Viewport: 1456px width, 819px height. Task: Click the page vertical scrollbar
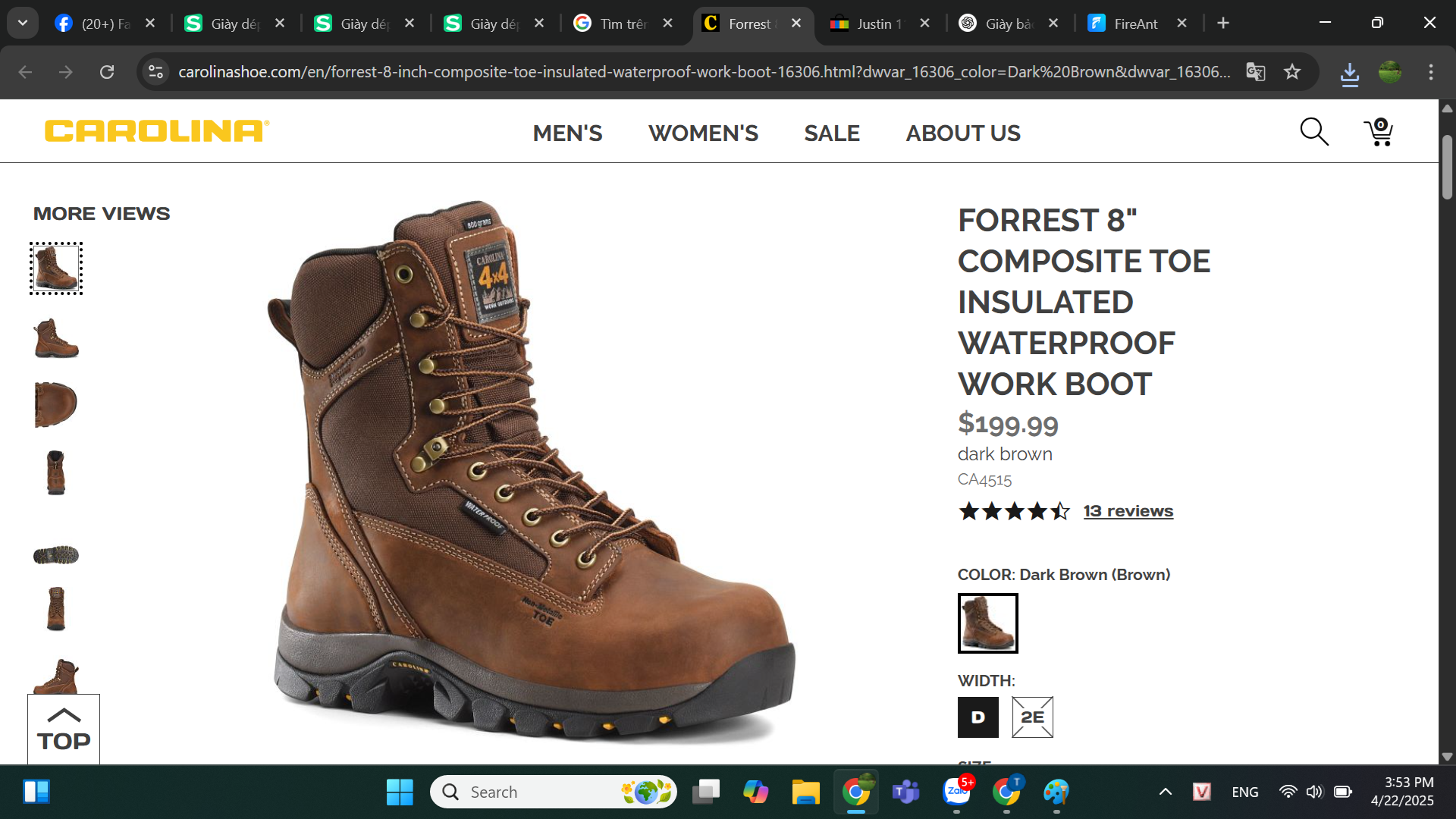(x=1447, y=167)
